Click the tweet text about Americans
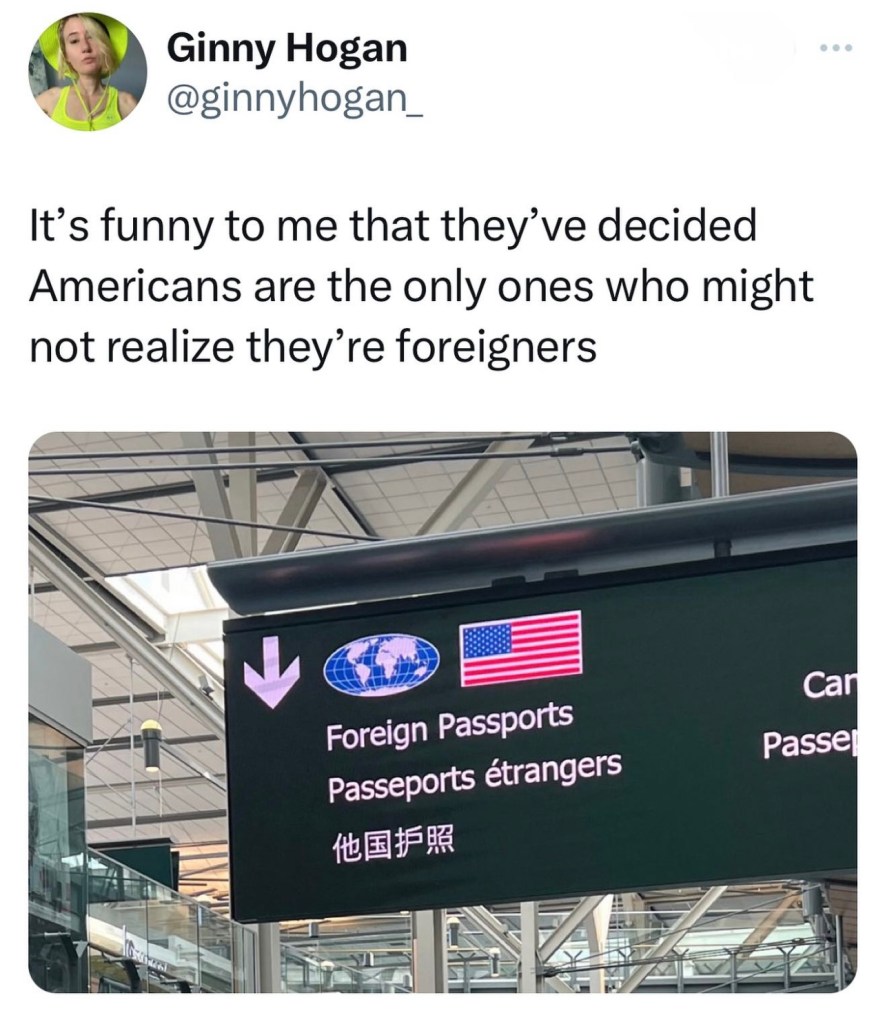This screenshot has width=885, height=1024. pyautogui.click(x=421, y=285)
